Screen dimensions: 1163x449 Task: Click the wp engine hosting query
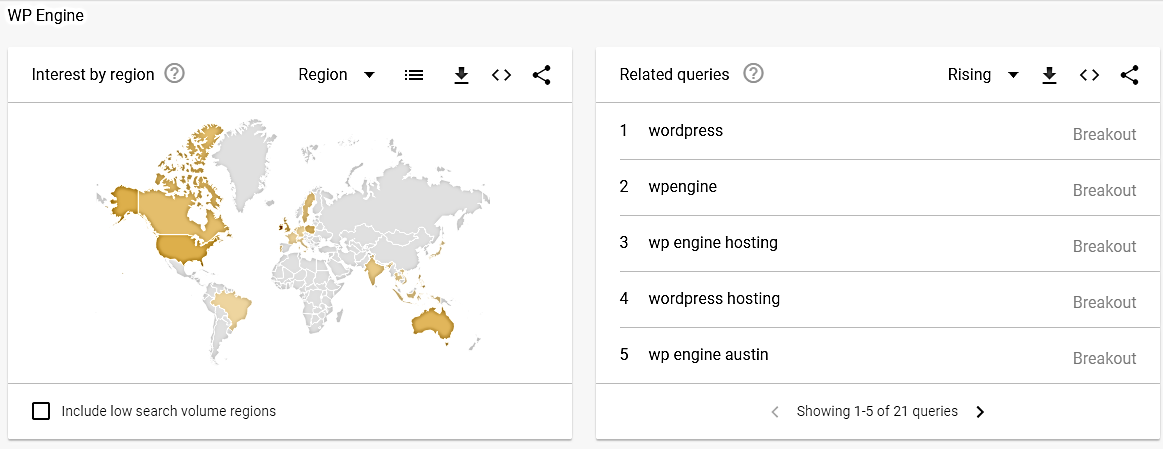coord(712,243)
